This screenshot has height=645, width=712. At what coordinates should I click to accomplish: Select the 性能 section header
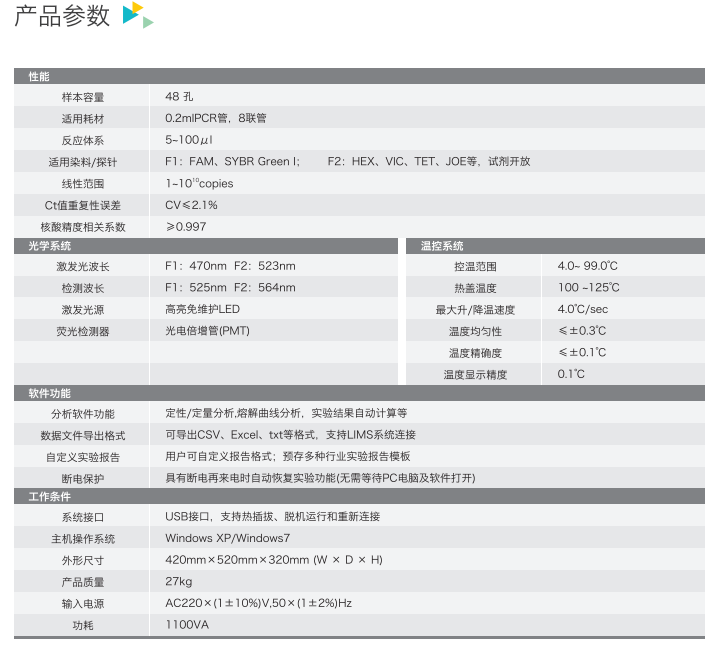(x=39, y=76)
